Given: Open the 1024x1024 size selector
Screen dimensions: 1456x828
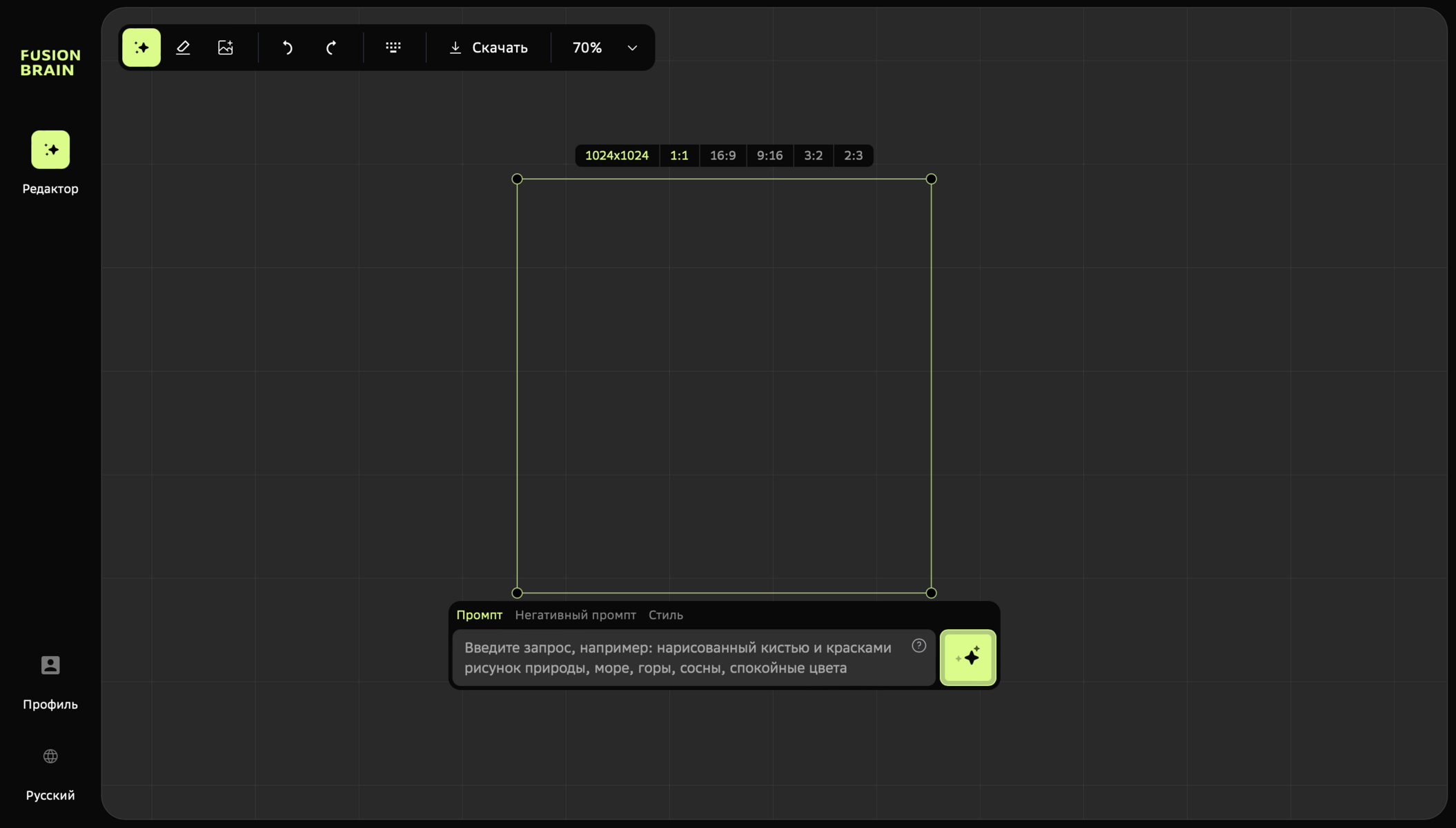Looking at the screenshot, I should (616, 156).
